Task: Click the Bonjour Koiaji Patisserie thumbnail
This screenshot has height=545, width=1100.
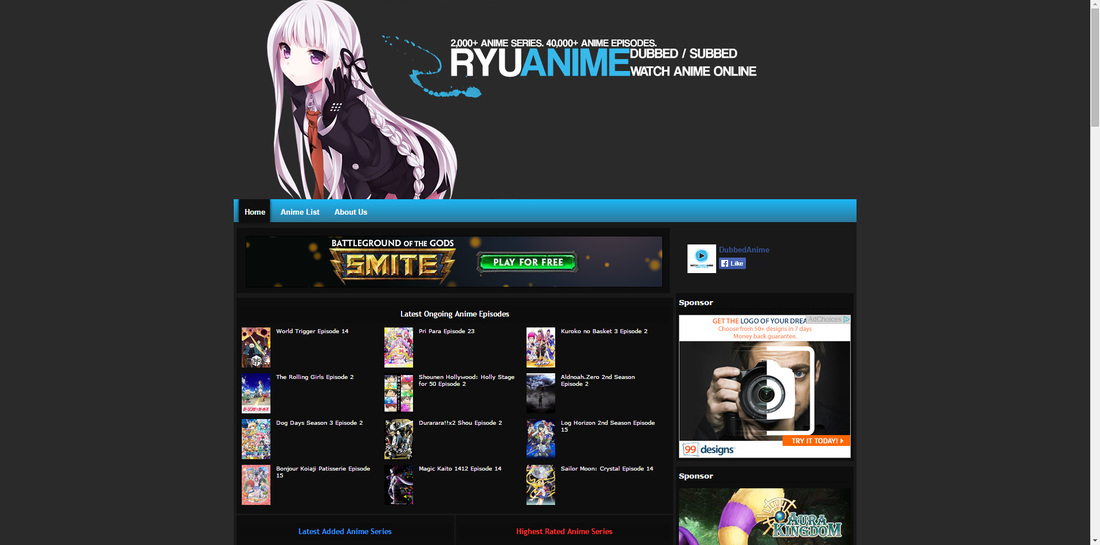Action: coord(256,485)
